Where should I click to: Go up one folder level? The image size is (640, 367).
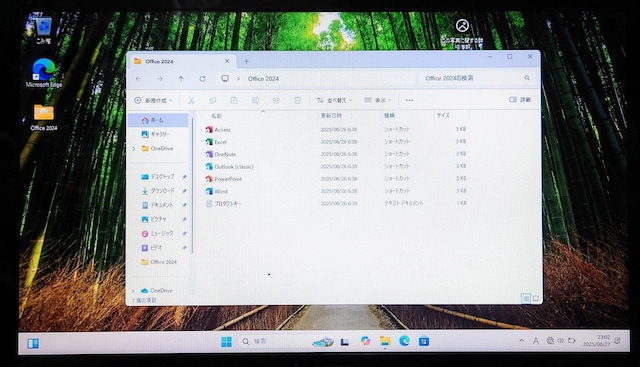click(x=181, y=78)
